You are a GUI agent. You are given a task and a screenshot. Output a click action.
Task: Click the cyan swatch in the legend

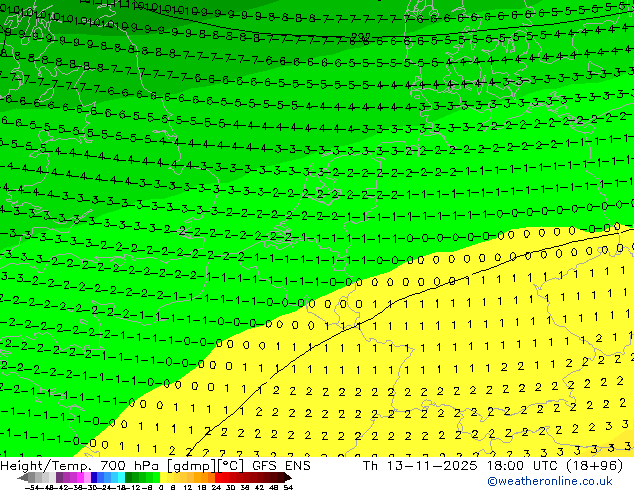pos(121,478)
